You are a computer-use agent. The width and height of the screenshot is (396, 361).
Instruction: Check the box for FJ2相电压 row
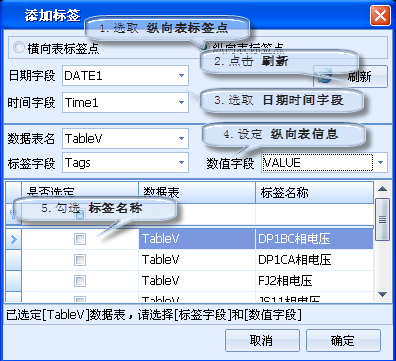pos(80,281)
